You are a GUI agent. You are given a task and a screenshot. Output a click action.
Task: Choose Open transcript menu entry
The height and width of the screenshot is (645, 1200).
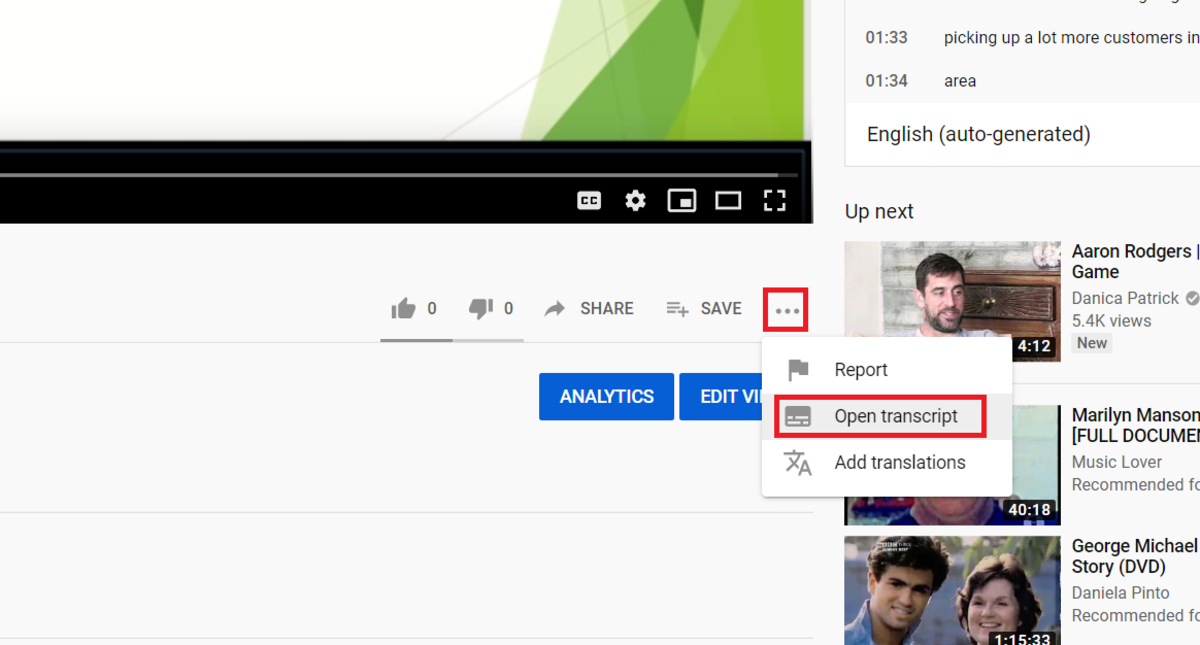(x=895, y=416)
